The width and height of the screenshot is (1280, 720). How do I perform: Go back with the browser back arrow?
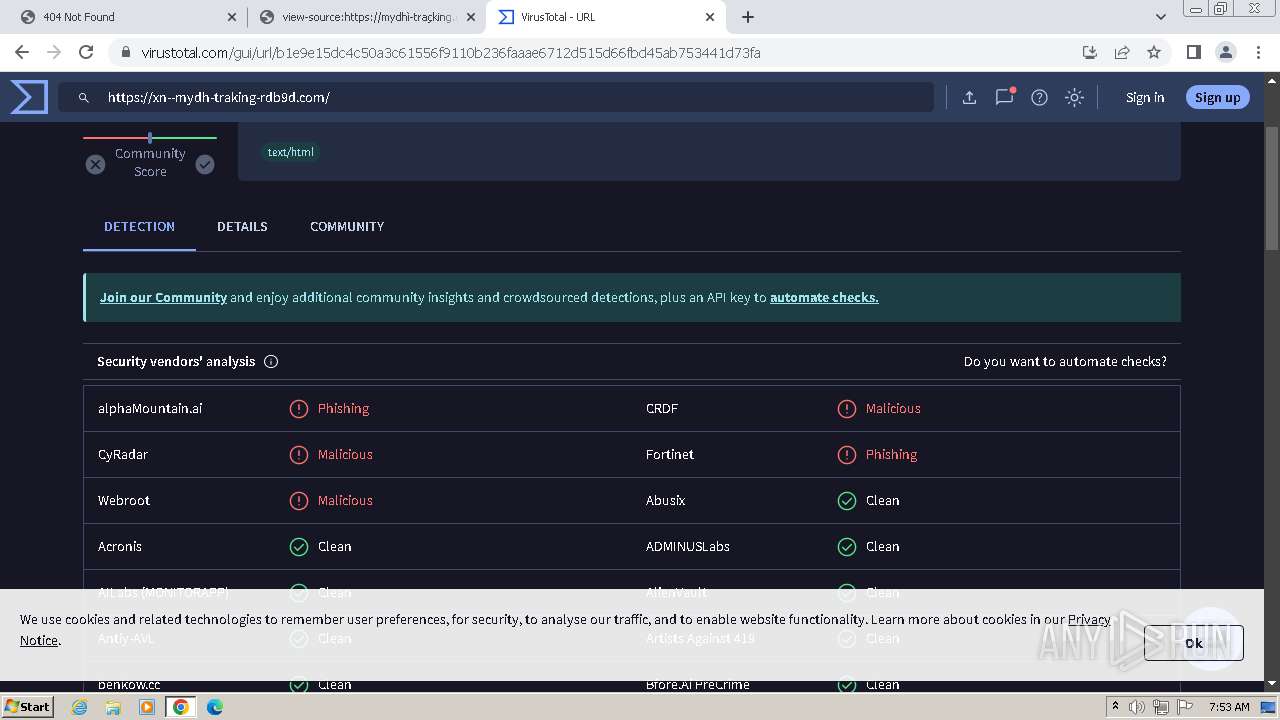point(22,52)
